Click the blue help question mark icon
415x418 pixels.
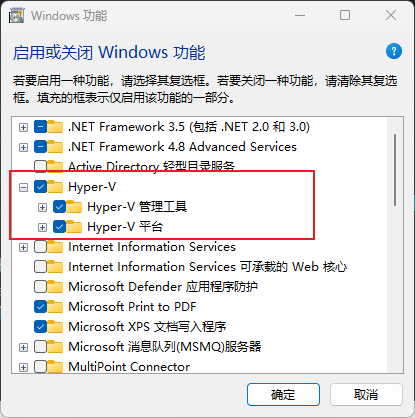pyautogui.click(x=394, y=51)
